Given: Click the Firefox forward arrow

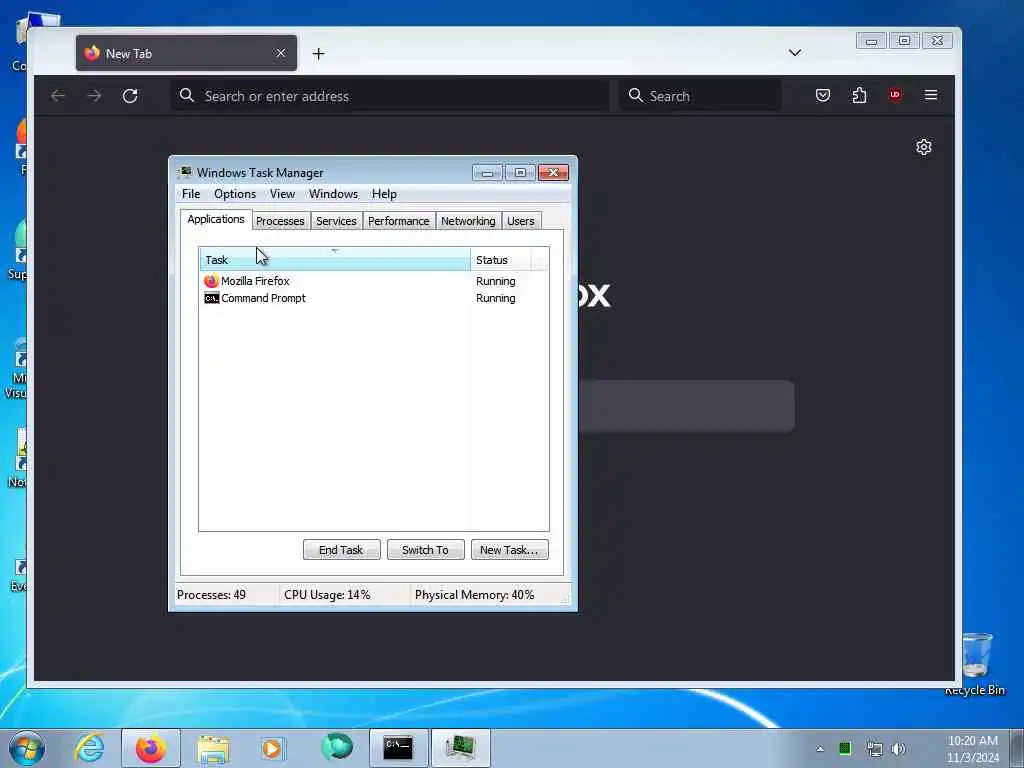Looking at the screenshot, I should (94, 96).
